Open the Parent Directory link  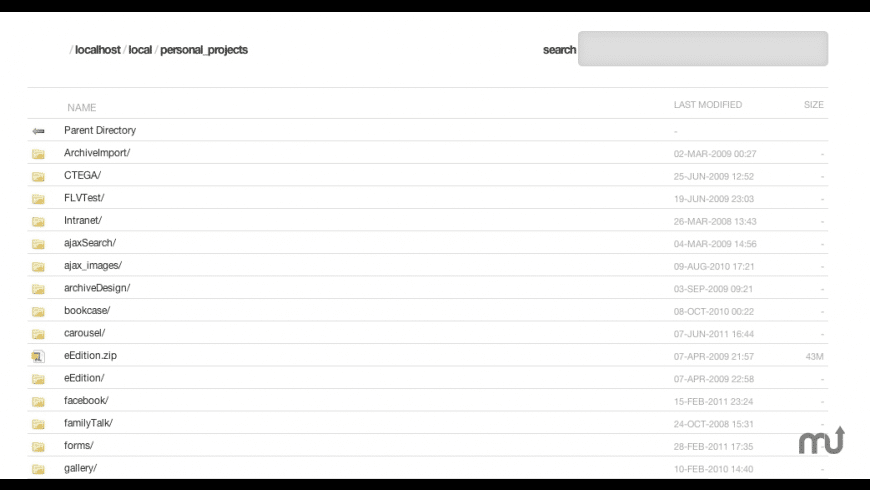(x=100, y=130)
